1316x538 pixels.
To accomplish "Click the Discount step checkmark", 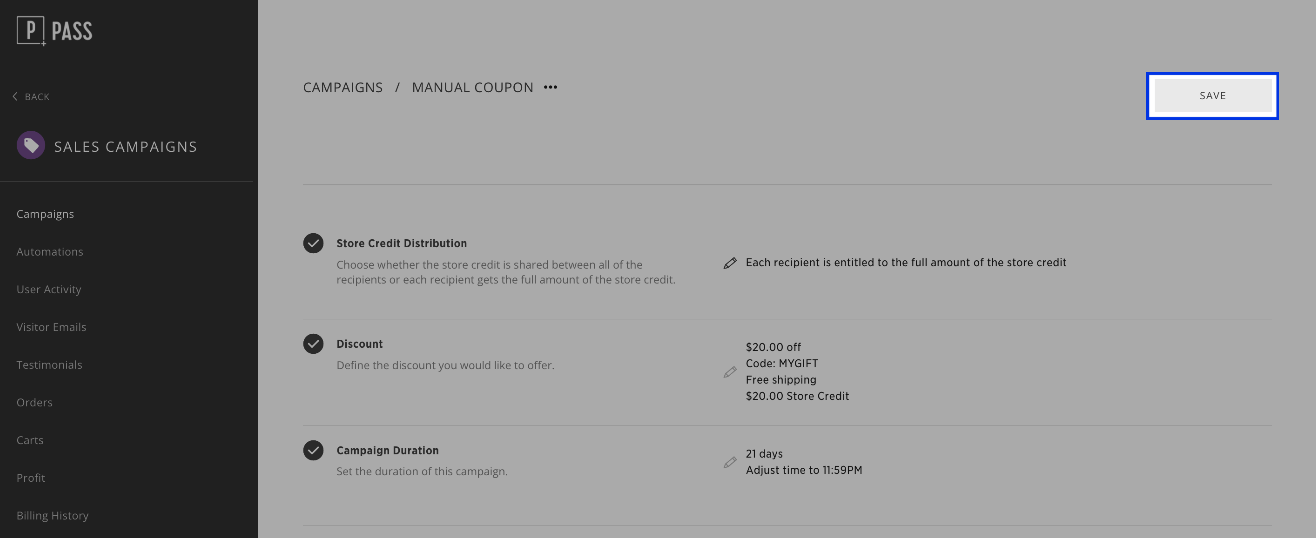I will click(313, 344).
